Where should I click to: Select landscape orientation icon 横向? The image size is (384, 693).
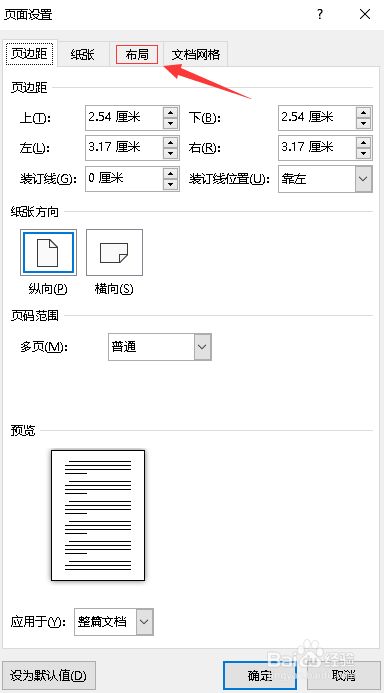(x=114, y=252)
